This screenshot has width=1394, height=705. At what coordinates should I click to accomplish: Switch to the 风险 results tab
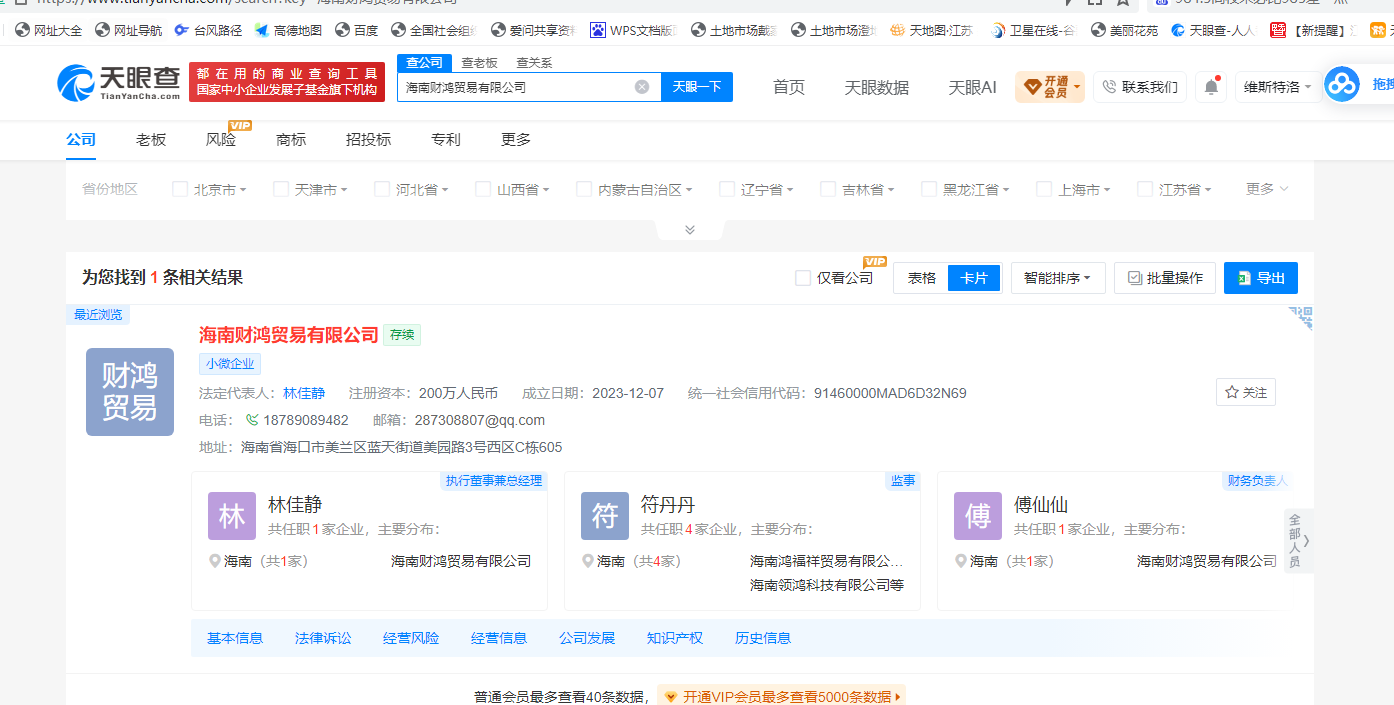pyautogui.click(x=221, y=140)
